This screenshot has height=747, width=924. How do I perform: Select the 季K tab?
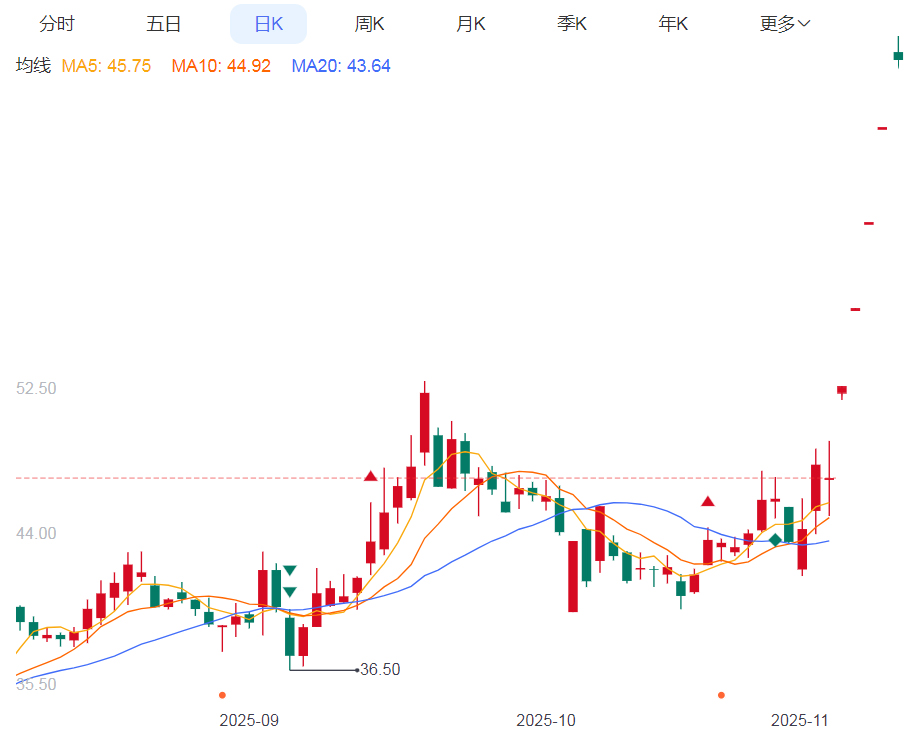click(572, 24)
